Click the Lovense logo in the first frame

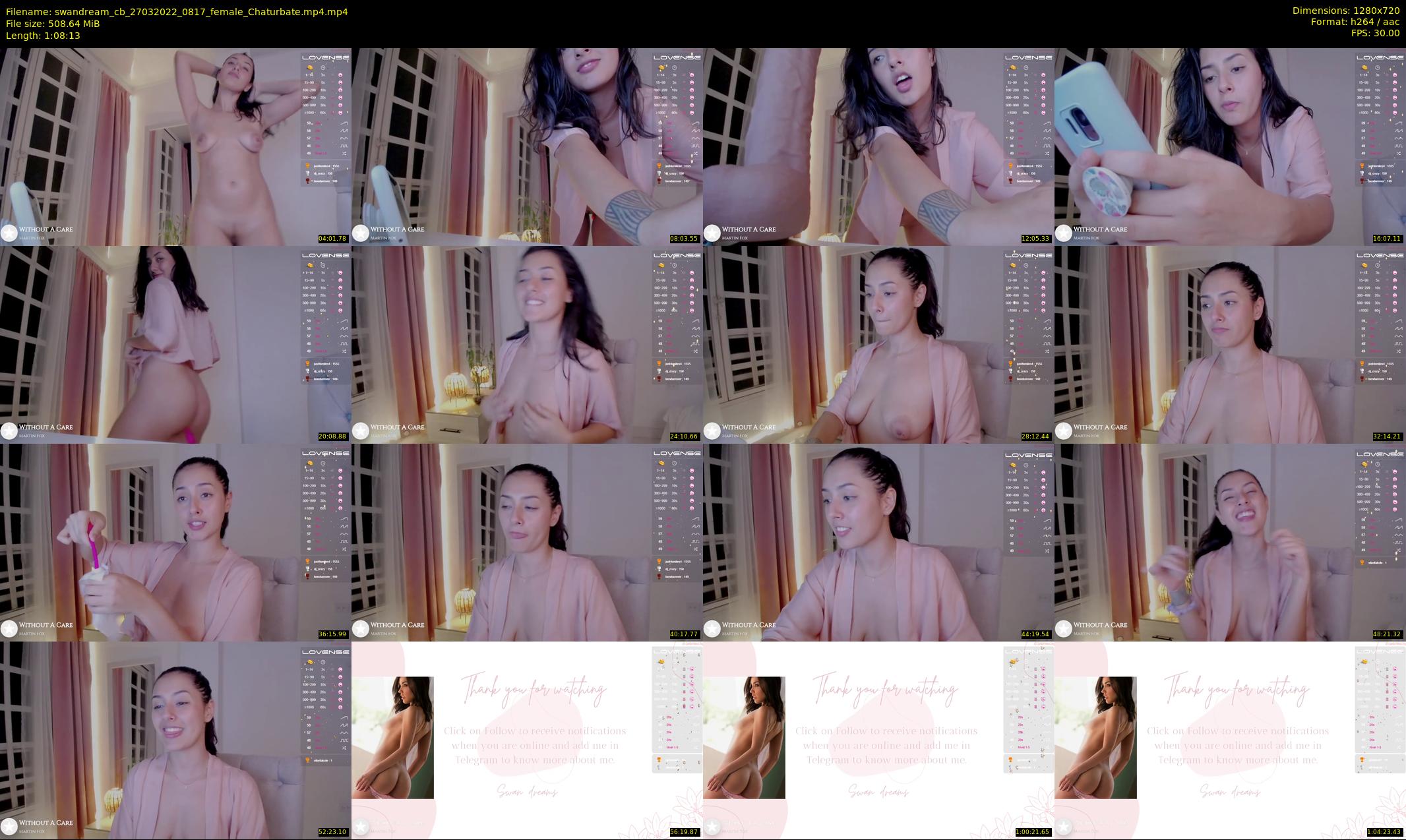pos(326,57)
